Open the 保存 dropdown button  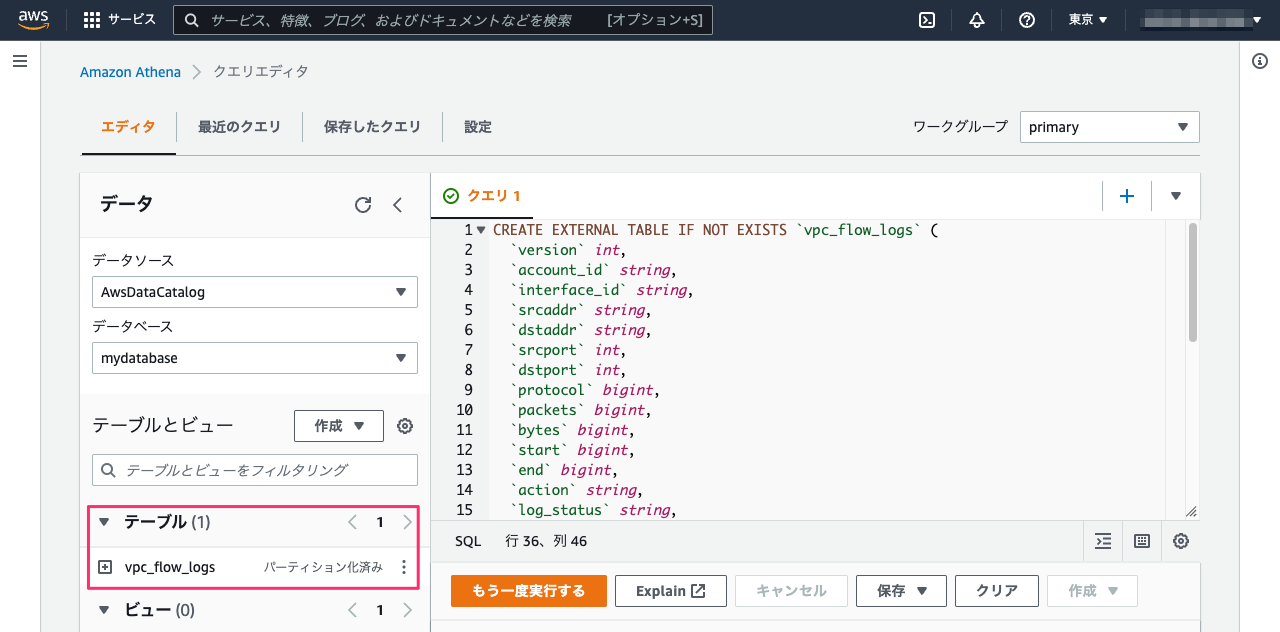901,591
